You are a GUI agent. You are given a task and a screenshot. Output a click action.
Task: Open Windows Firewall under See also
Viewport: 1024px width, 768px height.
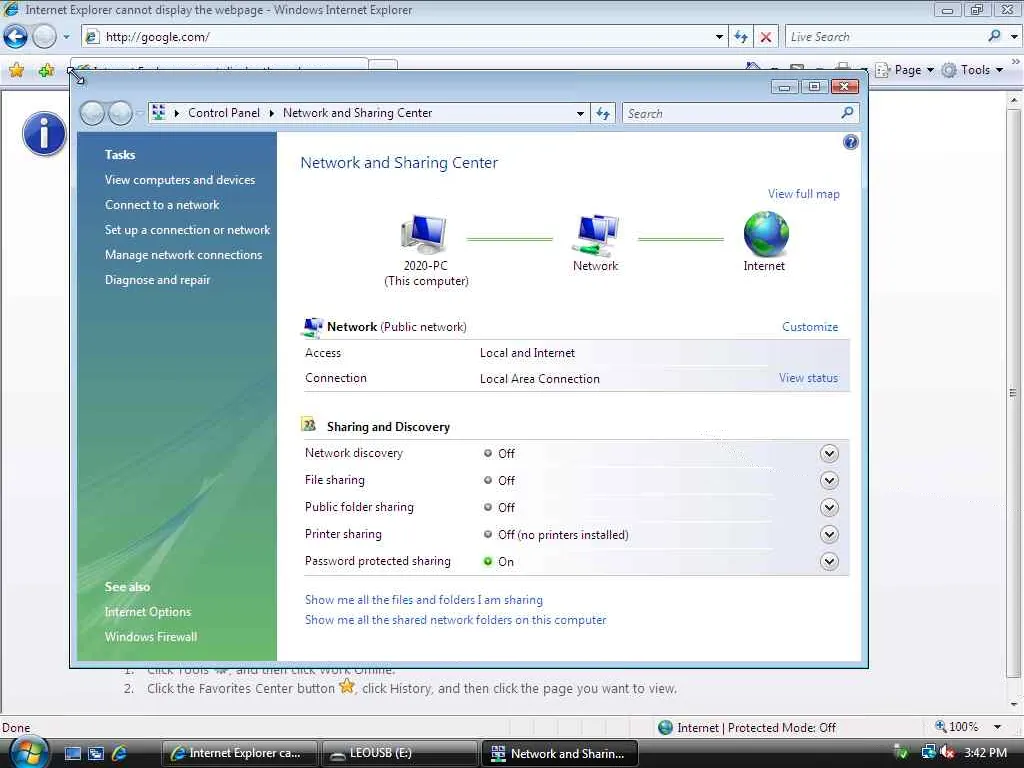point(150,637)
